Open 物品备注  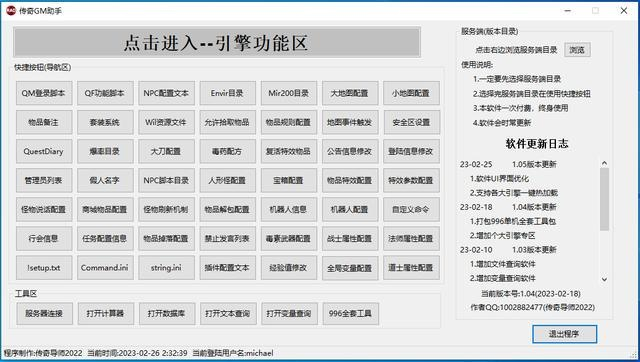tap(44, 122)
